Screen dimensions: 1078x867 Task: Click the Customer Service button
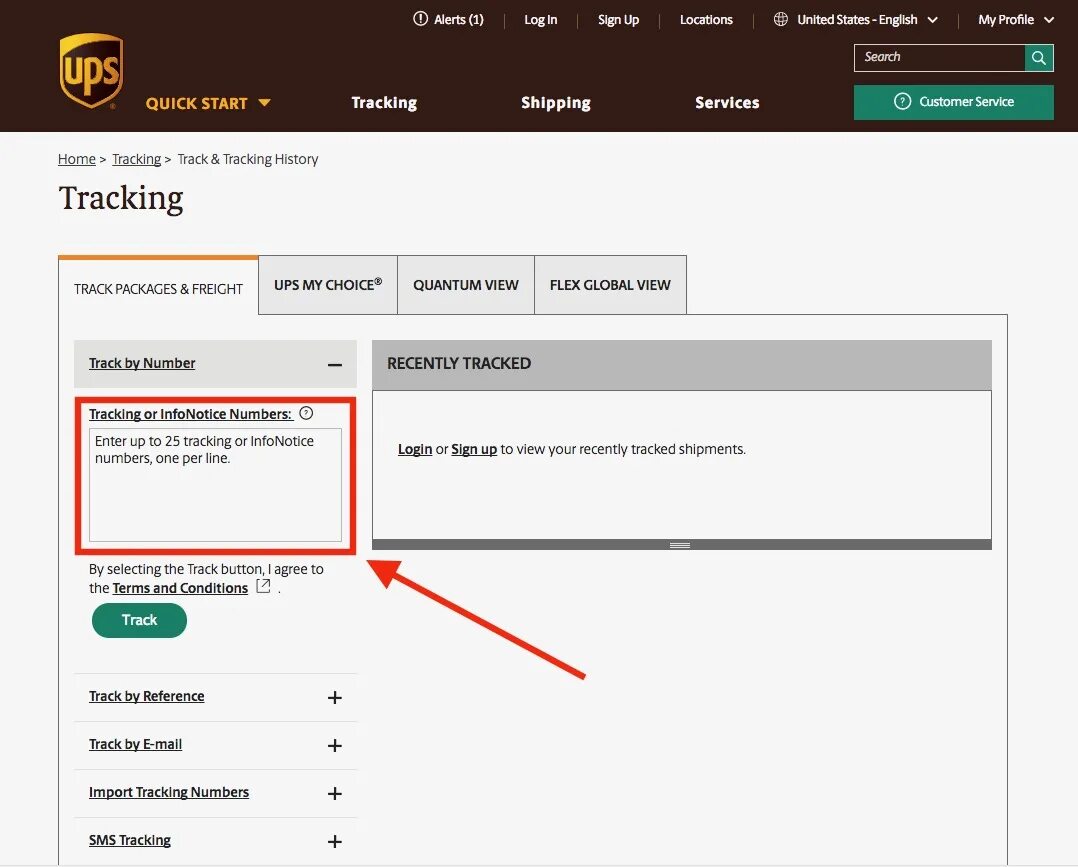[954, 102]
